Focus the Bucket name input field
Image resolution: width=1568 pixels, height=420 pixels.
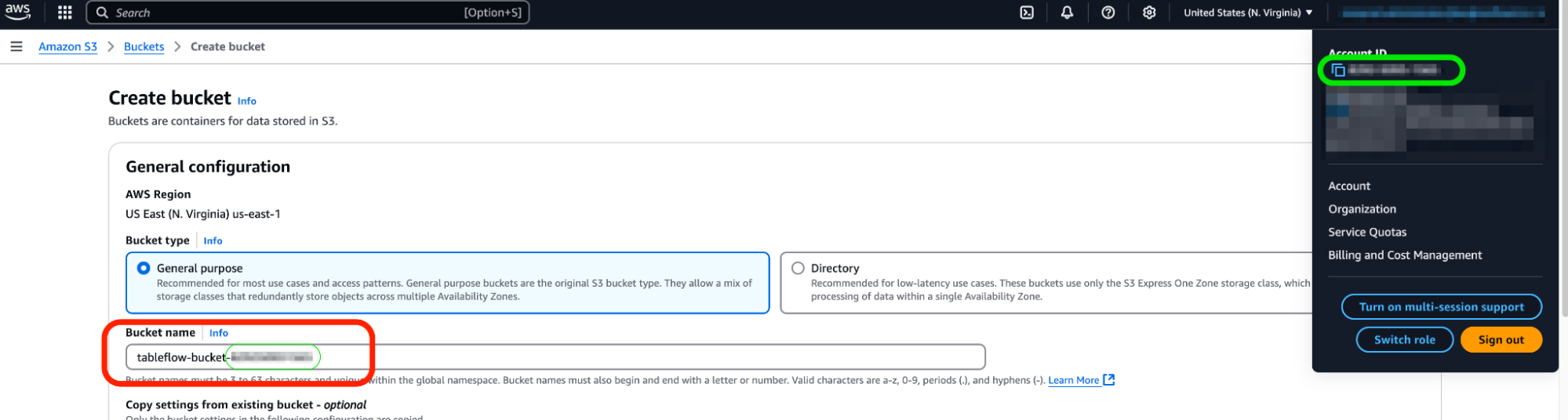tap(555, 357)
